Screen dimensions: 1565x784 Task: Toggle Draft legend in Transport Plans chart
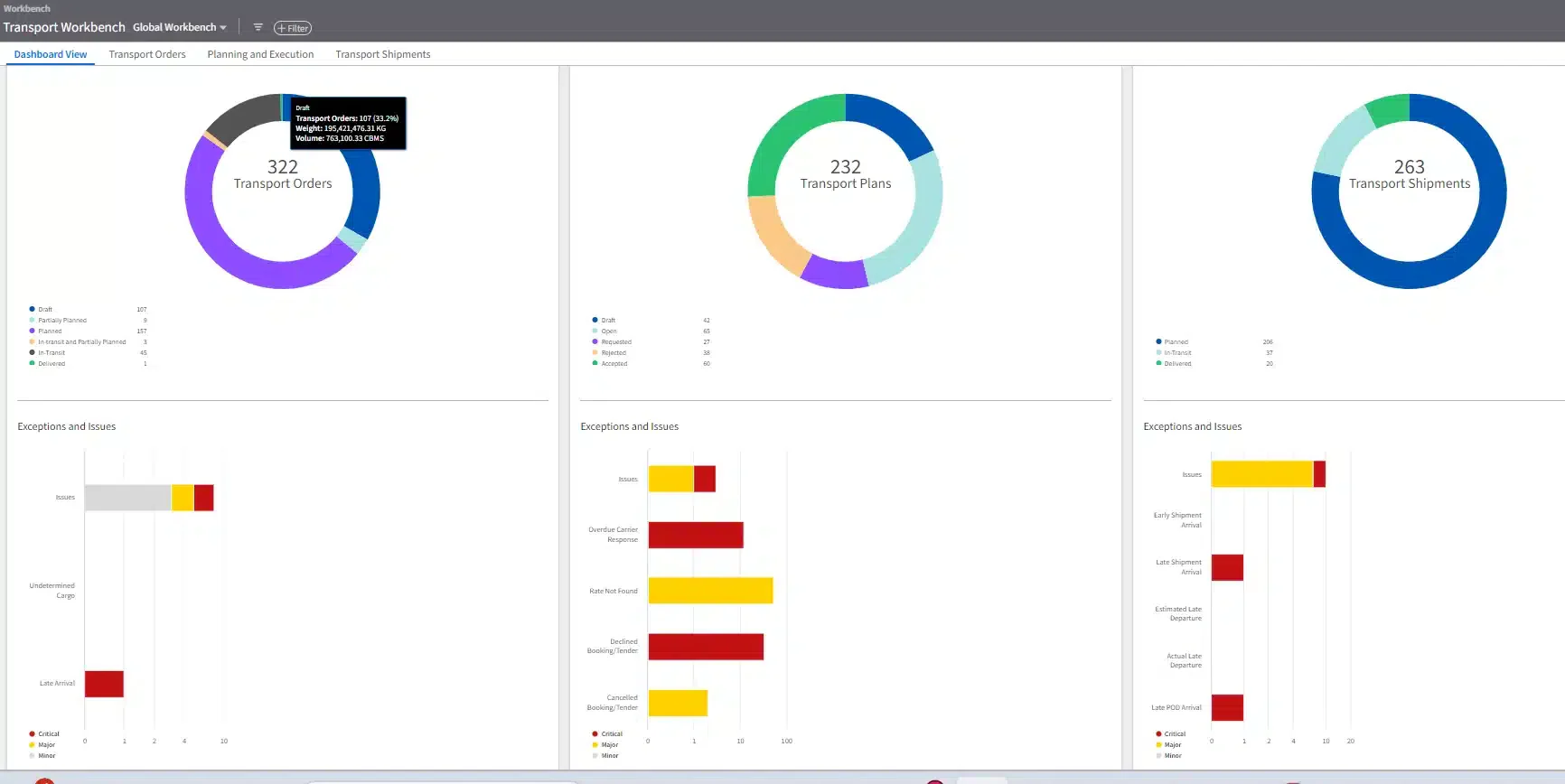(x=604, y=321)
